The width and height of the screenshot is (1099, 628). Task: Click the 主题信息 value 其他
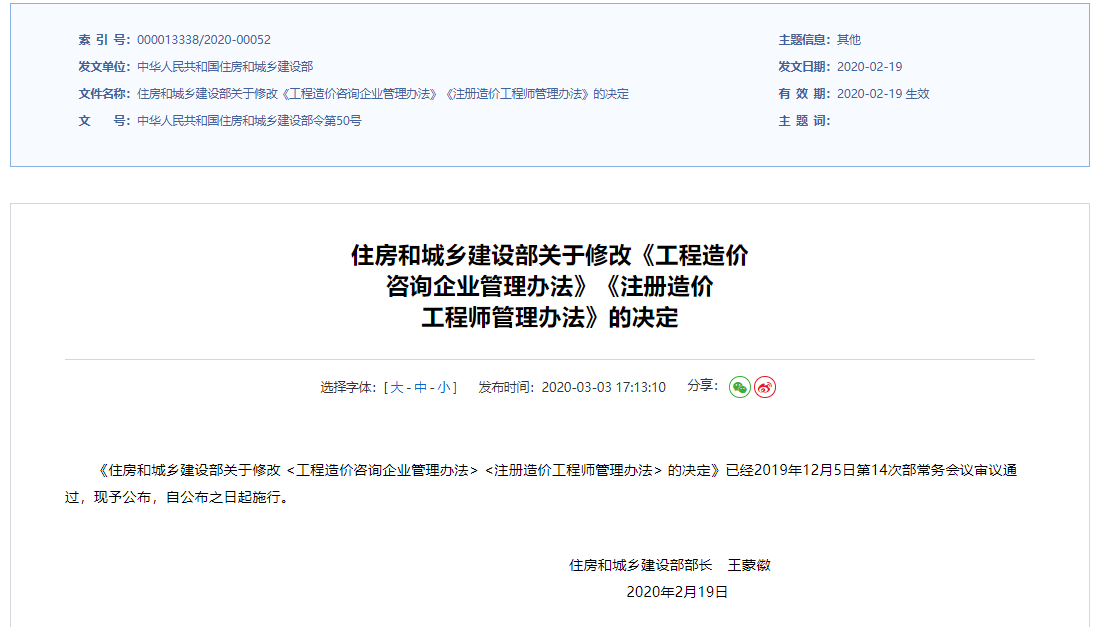(x=849, y=40)
